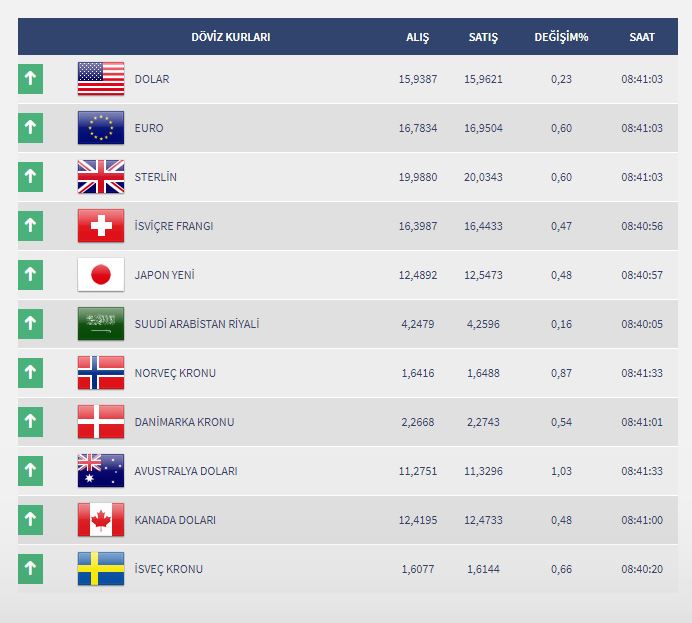This screenshot has width=692, height=623.
Task: Click the DÖVİZ KURLARI table header
Action: click(231, 37)
